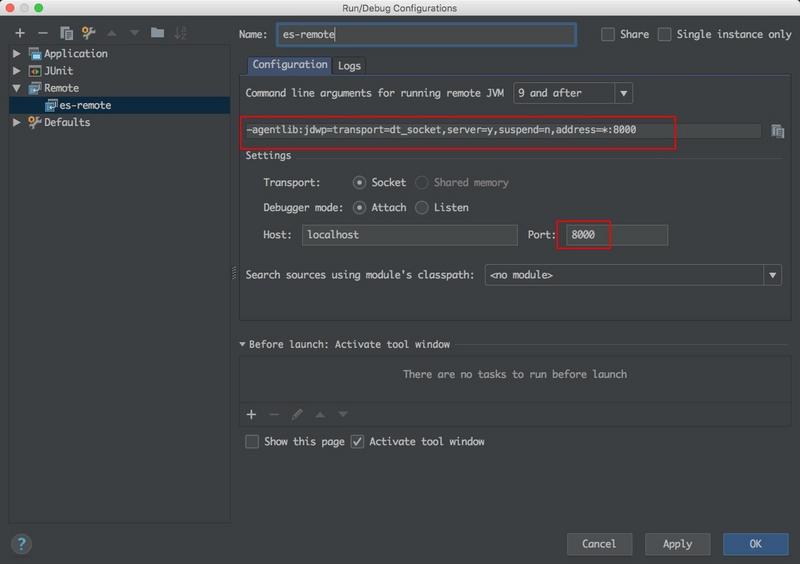Expand the Defaults tree node
The image size is (800, 564).
pos(17,122)
